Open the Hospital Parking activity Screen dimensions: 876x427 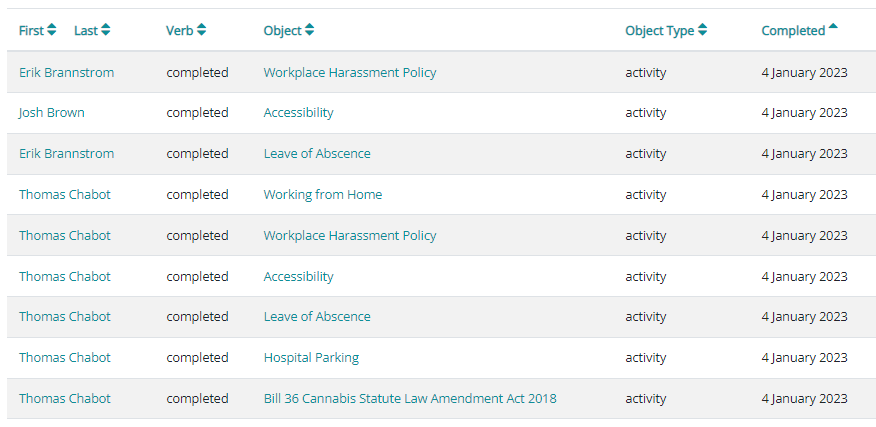(x=311, y=358)
